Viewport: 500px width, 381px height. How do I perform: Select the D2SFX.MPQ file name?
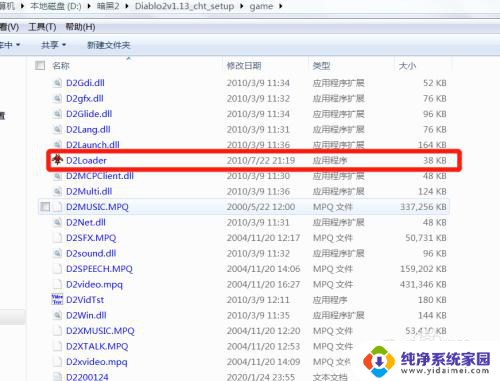pyautogui.click(x=91, y=238)
